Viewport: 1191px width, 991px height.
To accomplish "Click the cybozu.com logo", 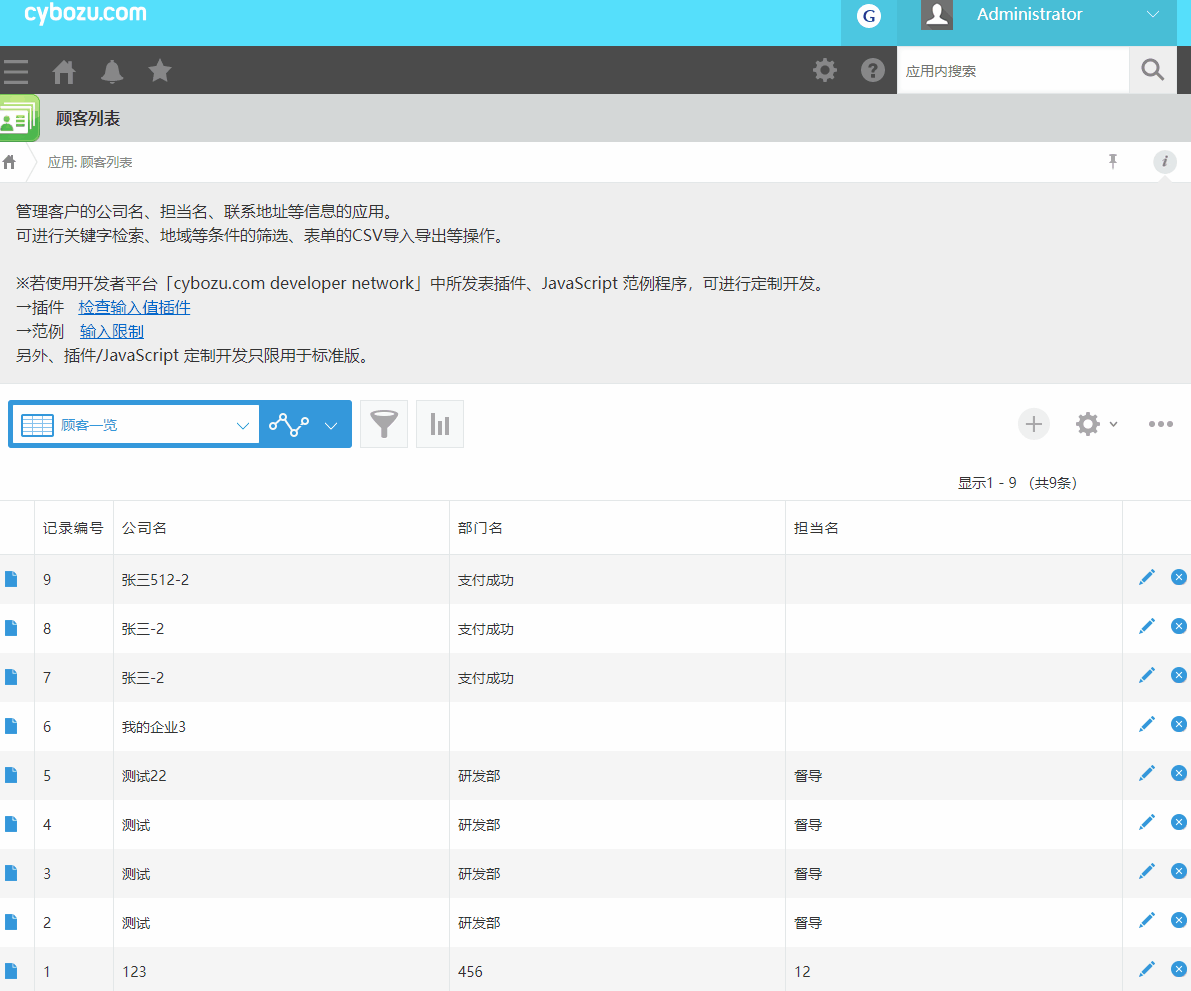I will (85, 13).
